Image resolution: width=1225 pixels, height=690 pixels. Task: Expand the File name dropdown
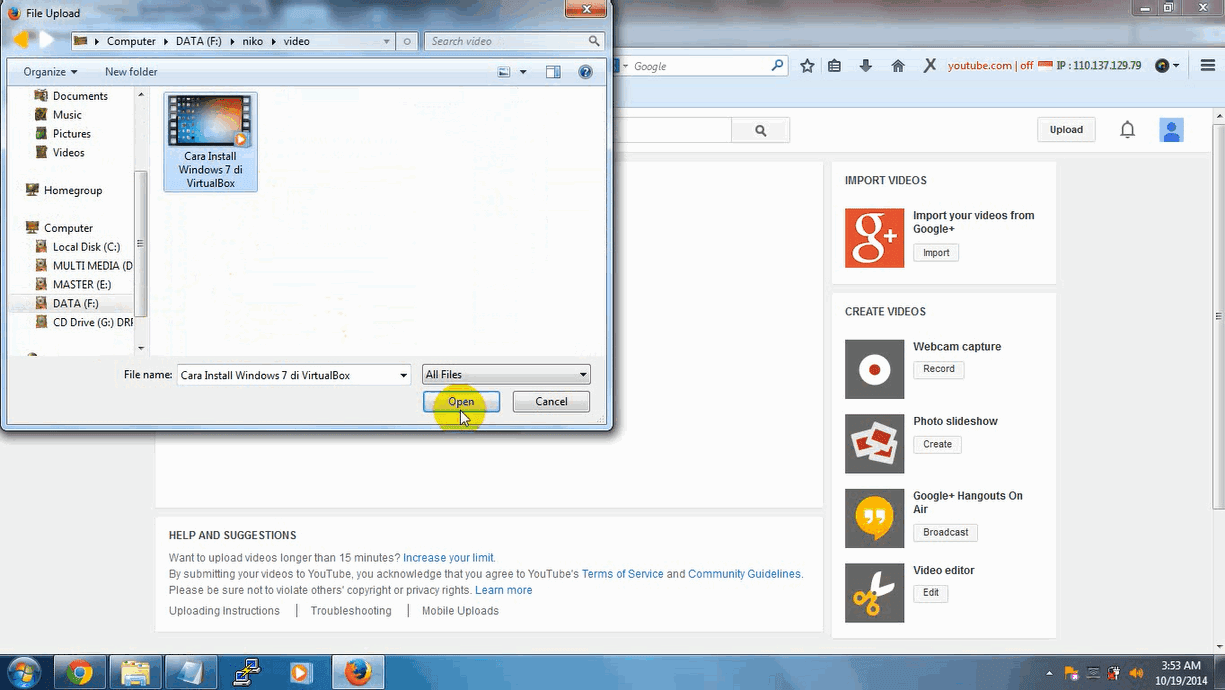(x=404, y=374)
